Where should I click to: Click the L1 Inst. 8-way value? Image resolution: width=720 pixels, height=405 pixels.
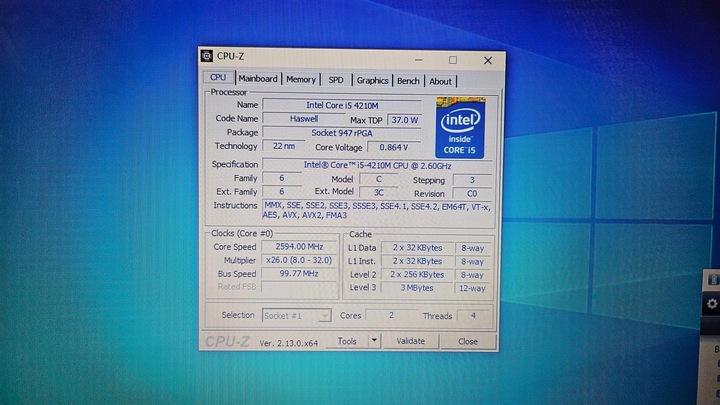coord(472,261)
